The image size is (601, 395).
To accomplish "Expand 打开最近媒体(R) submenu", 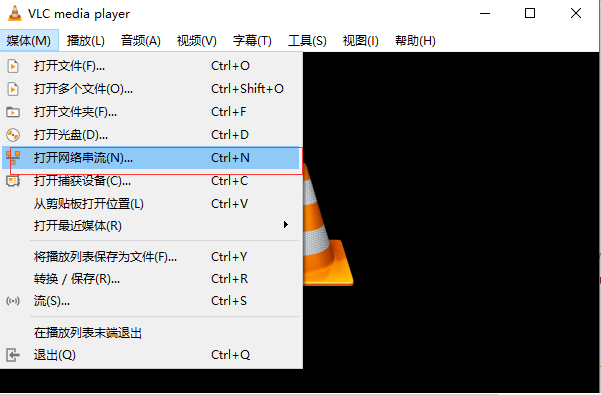I will coord(151,226).
